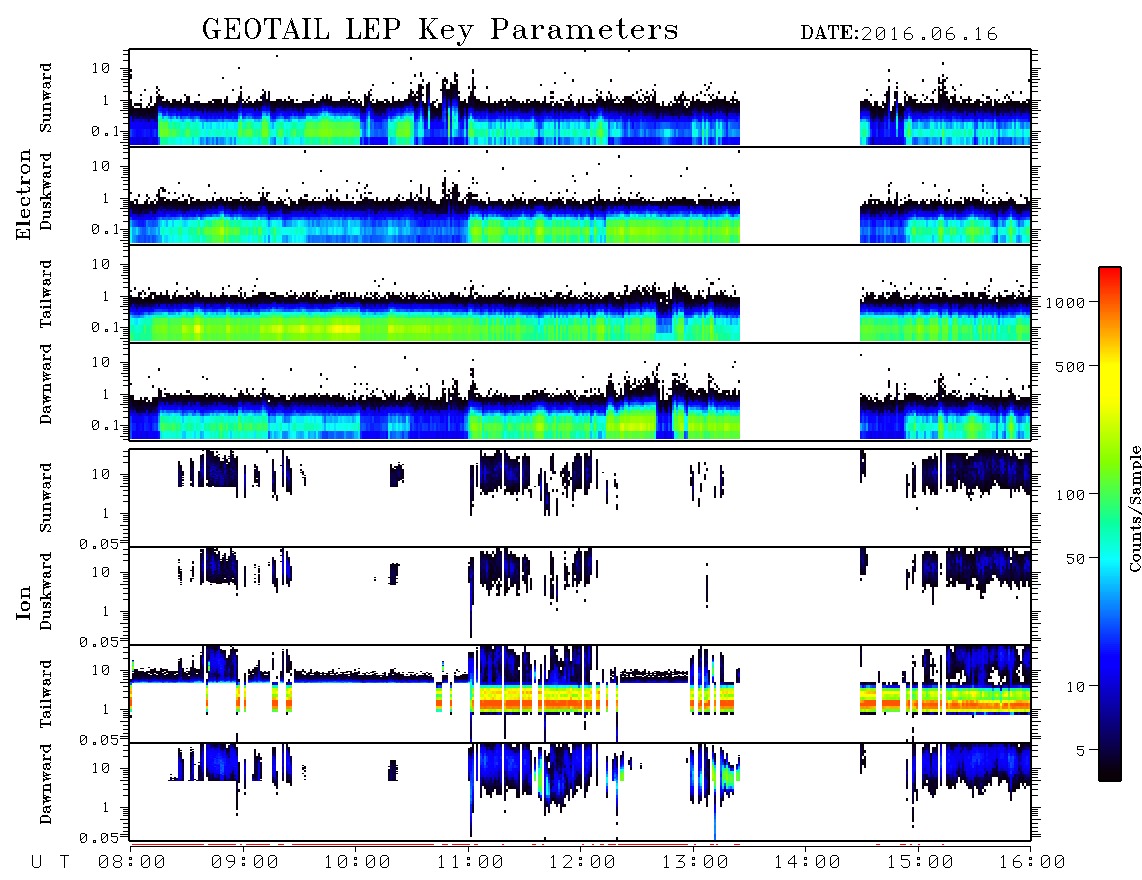Select the Ion Sunward axis label

pos(46,497)
